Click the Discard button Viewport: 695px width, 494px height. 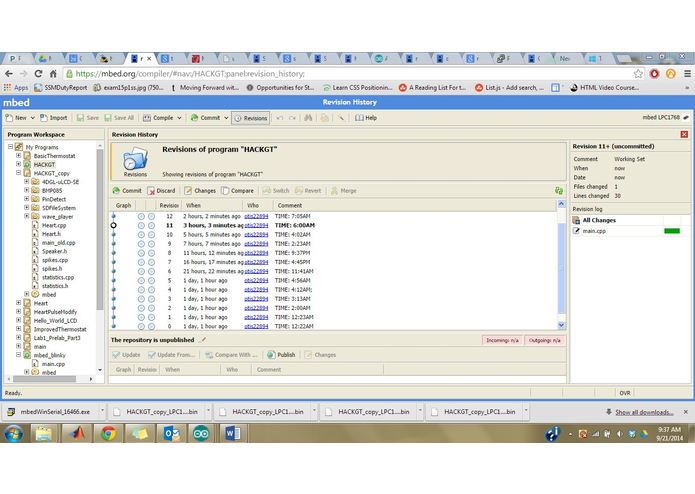point(161,191)
